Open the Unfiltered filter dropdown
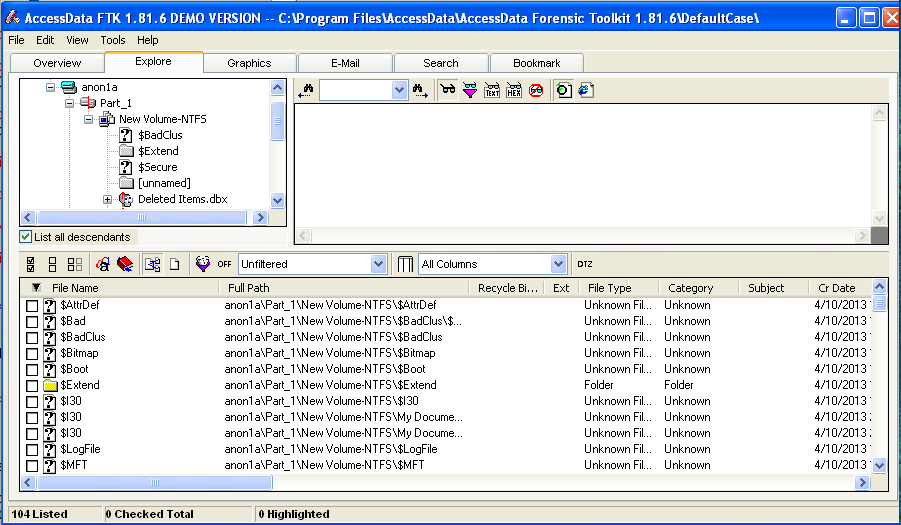This screenshot has height=525, width=901. (378, 264)
